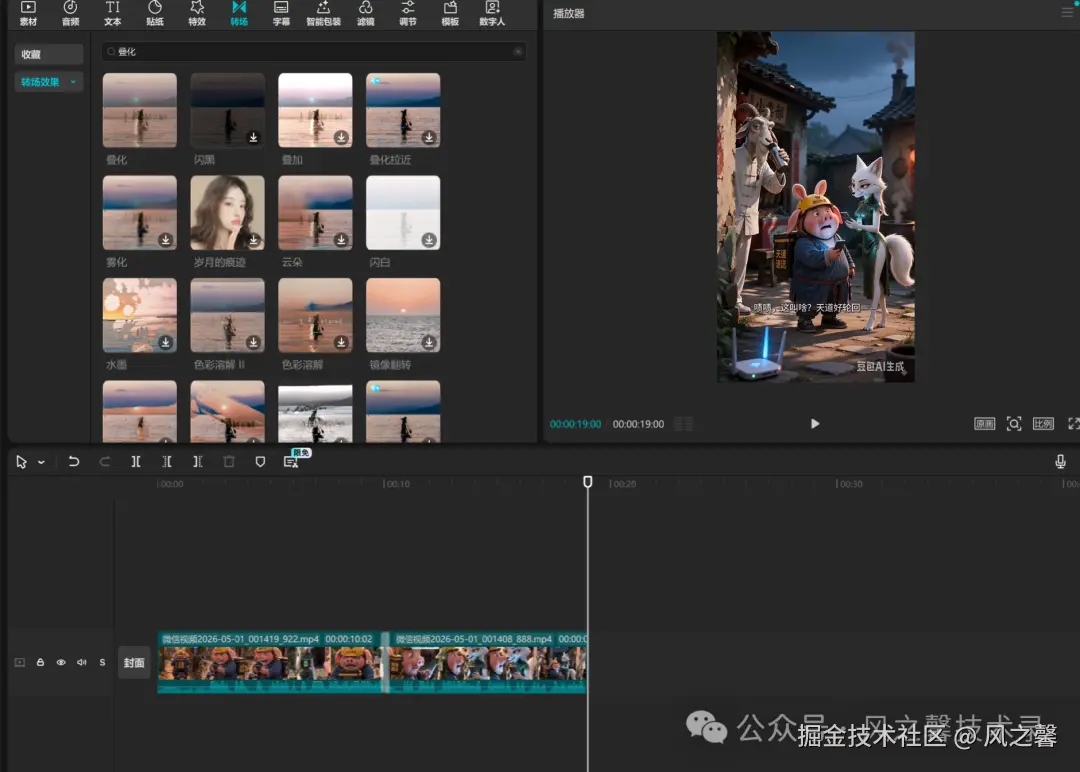
Task: Enter fullscreen preview mode
Action: [1073, 424]
